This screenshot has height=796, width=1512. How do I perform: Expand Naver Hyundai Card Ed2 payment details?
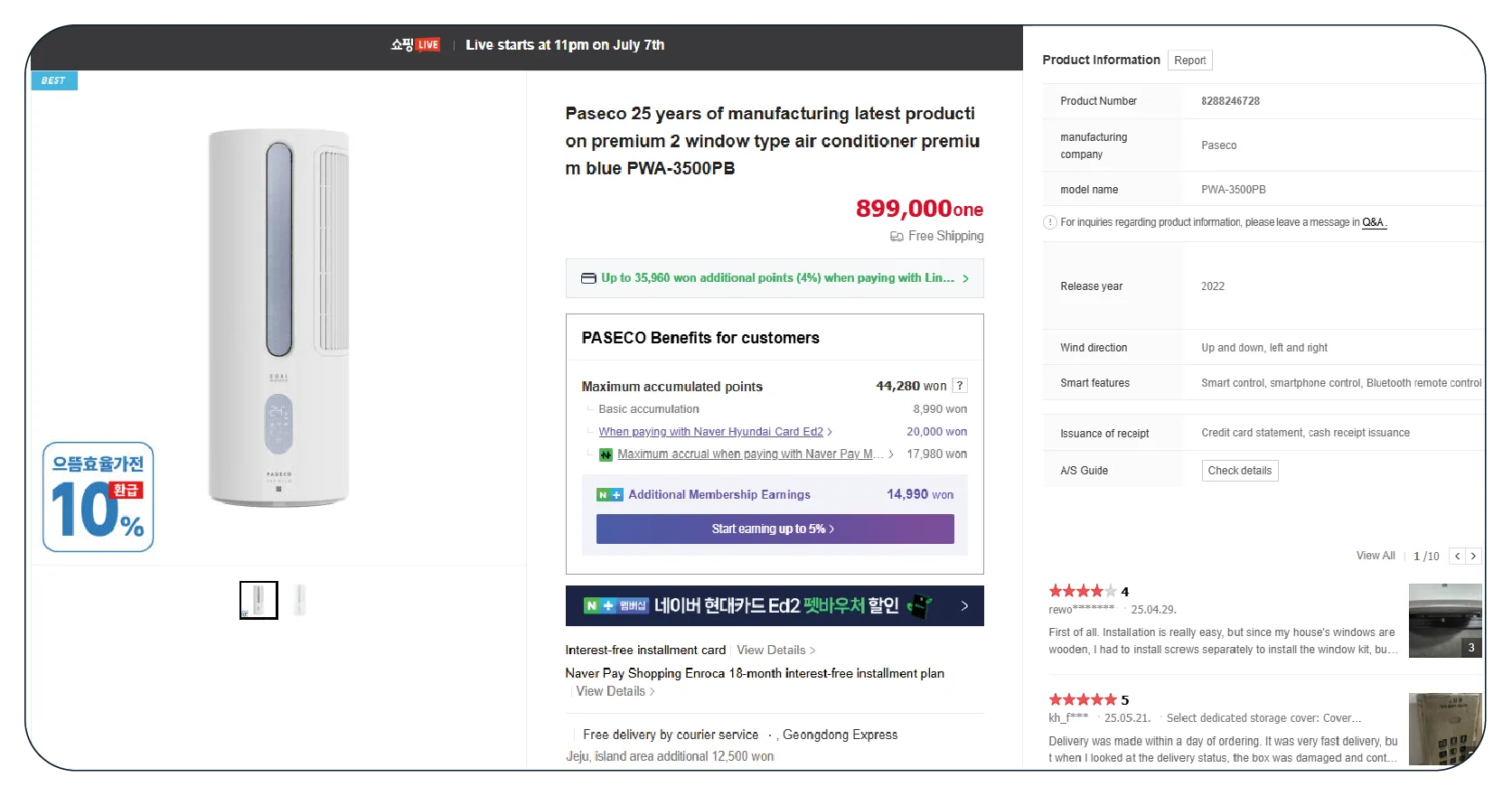(x=714, y=432)
